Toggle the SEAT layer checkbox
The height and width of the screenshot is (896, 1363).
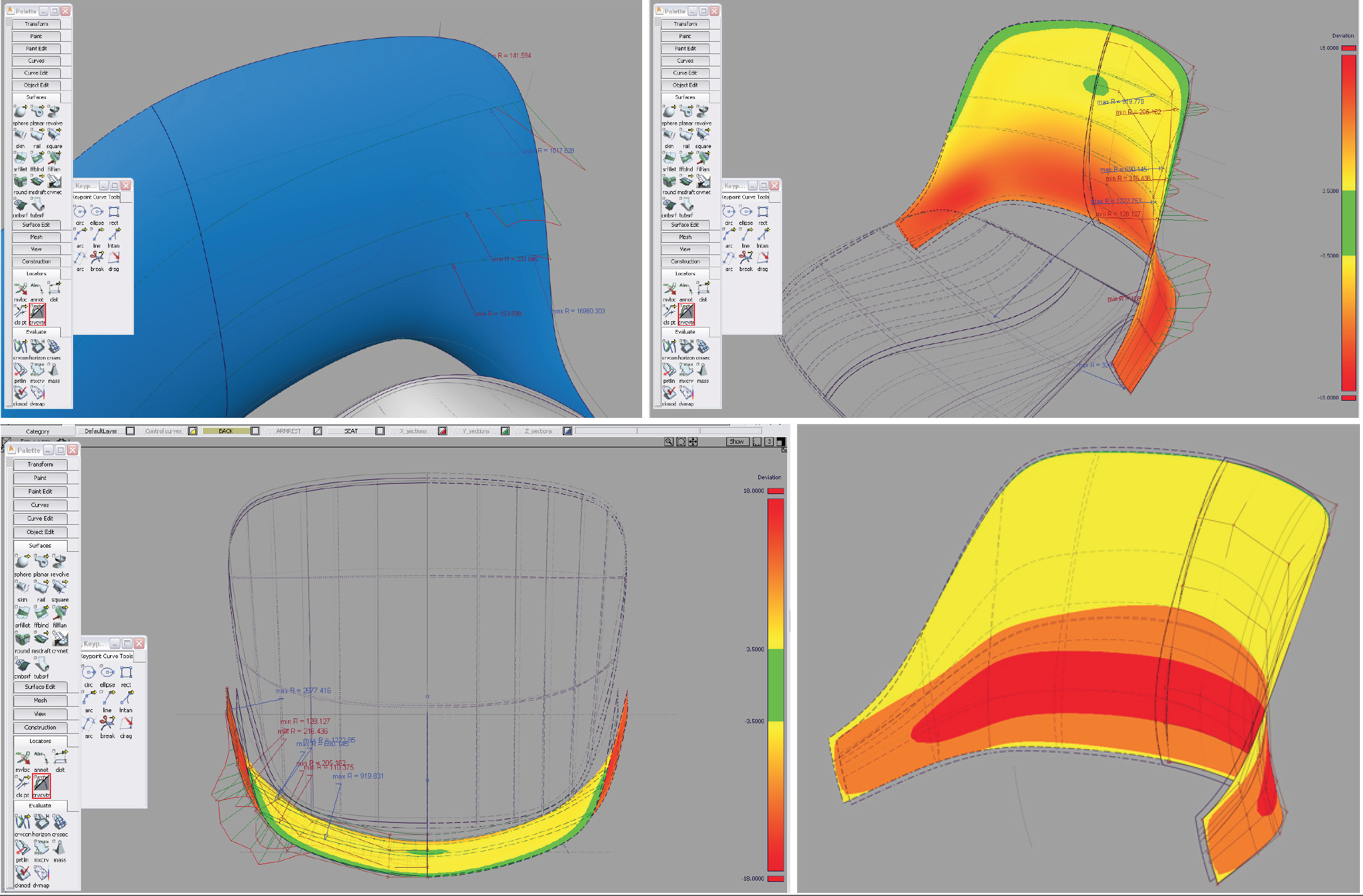coord(379,431)
